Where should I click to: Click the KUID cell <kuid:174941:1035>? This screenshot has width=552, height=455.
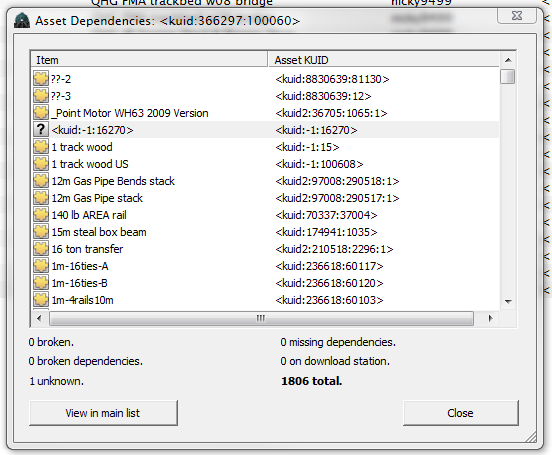point(326,232)
